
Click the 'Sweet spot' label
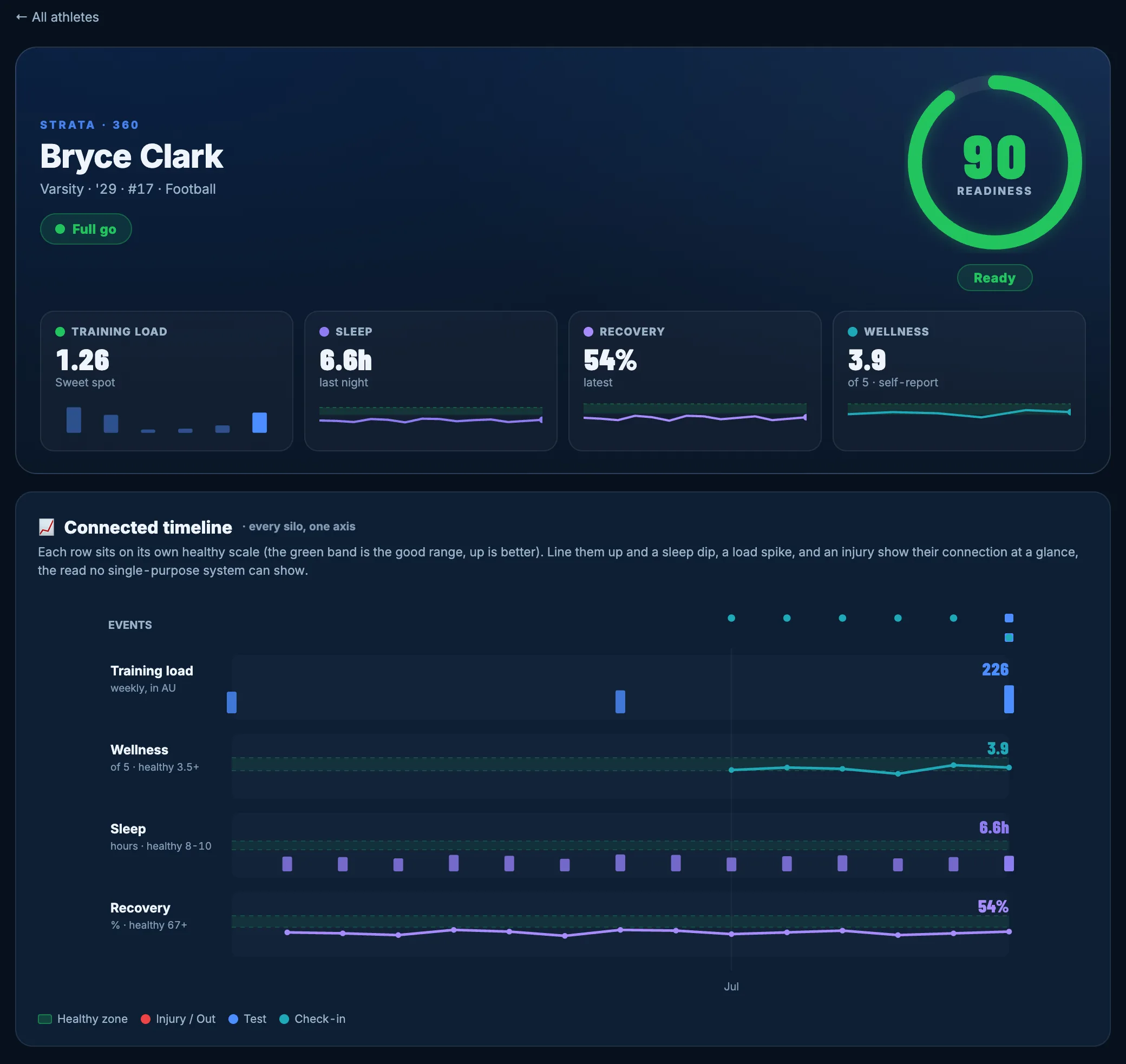(85, 382)
